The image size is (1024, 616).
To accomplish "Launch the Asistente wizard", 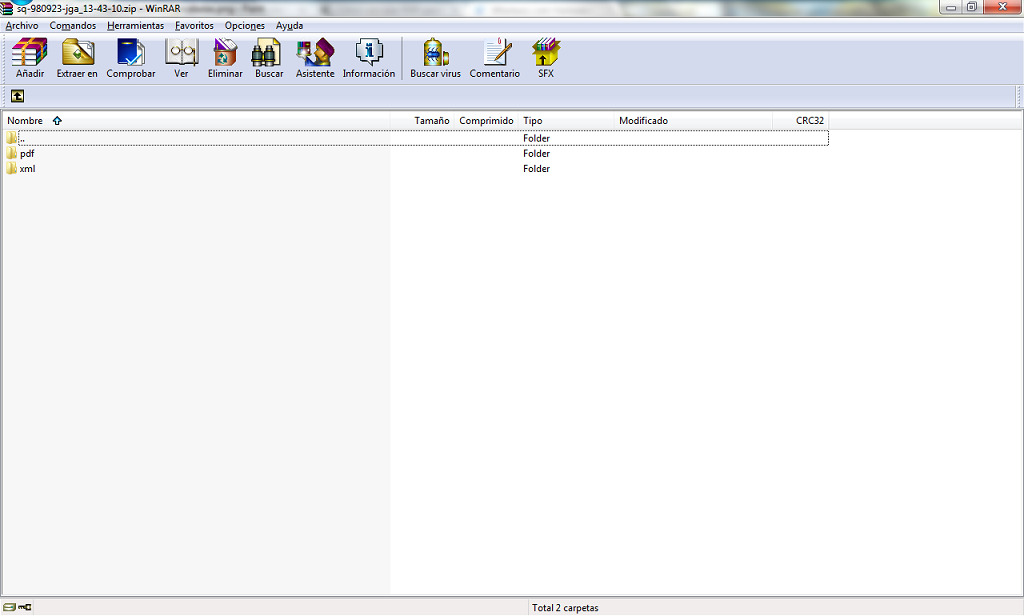I will pos(315,58).
